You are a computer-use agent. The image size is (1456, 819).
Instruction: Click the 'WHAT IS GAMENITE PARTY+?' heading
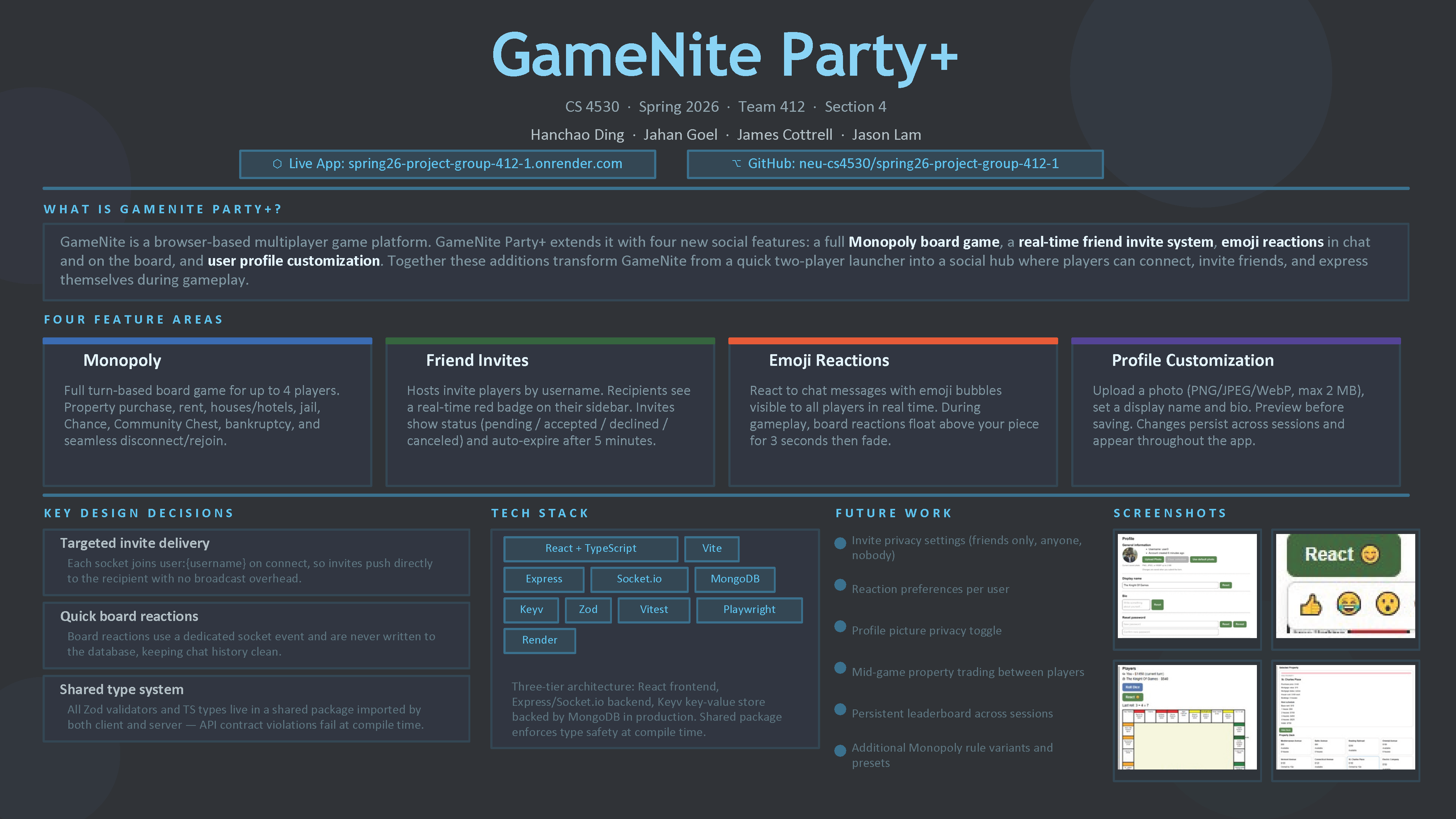163,210
